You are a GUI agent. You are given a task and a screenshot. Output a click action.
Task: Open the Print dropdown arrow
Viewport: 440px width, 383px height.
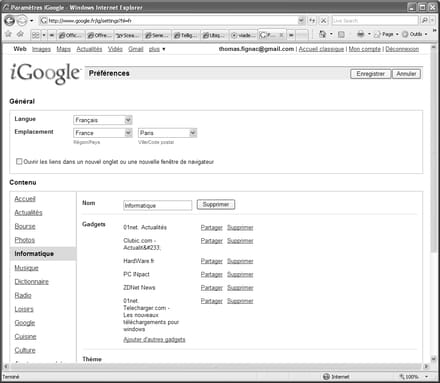point(369,34)
